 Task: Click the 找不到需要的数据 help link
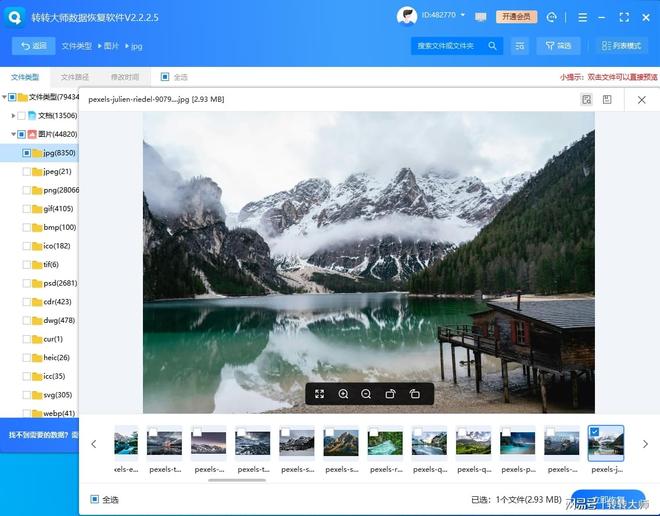pyautogui.click(x=43, y=435)
